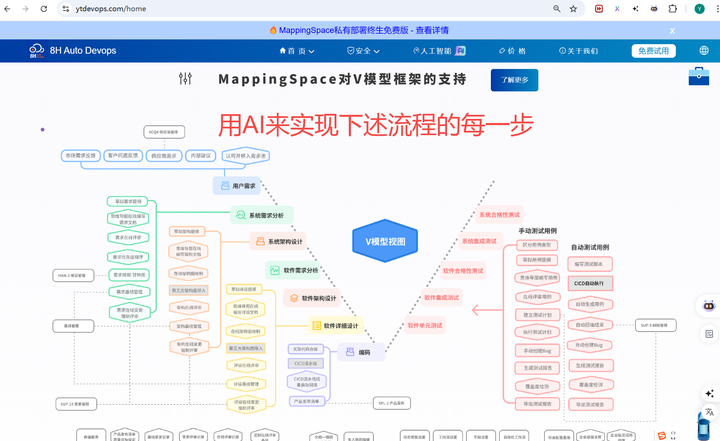Viewport: 720px width, 441px height.
Task: Click the 软件合格性测试 label
Action: [x=463, y=271]
